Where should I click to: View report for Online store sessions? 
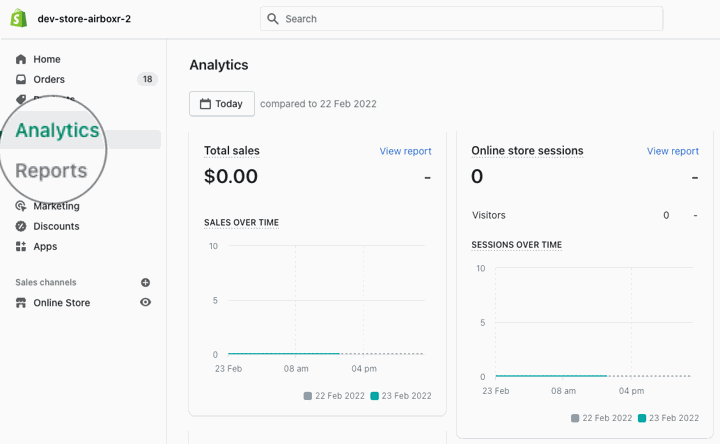pos(673,151)
